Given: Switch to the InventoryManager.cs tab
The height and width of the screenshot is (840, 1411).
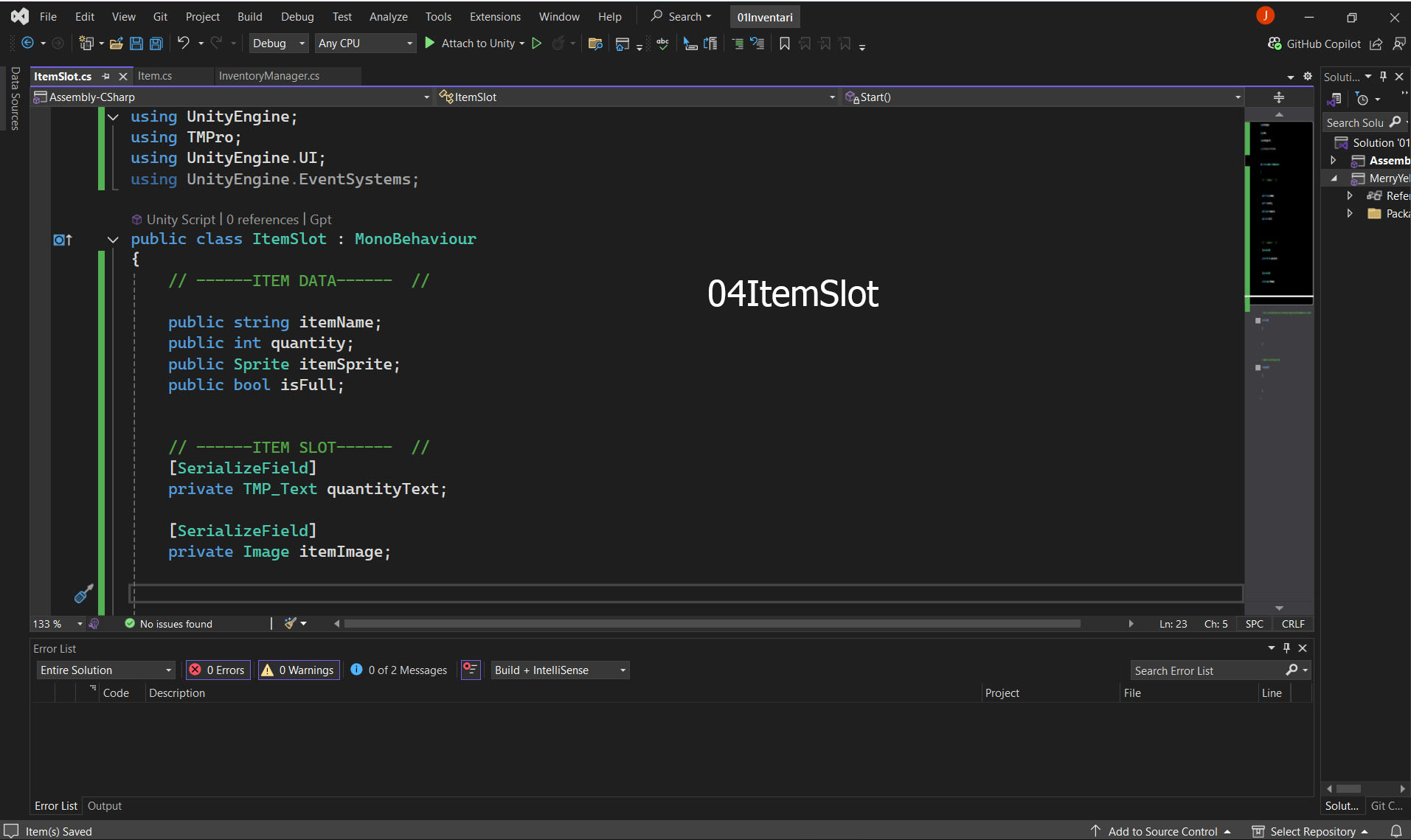Looking at the screenshot, I should pyautogui.click(x=269, y=76).
